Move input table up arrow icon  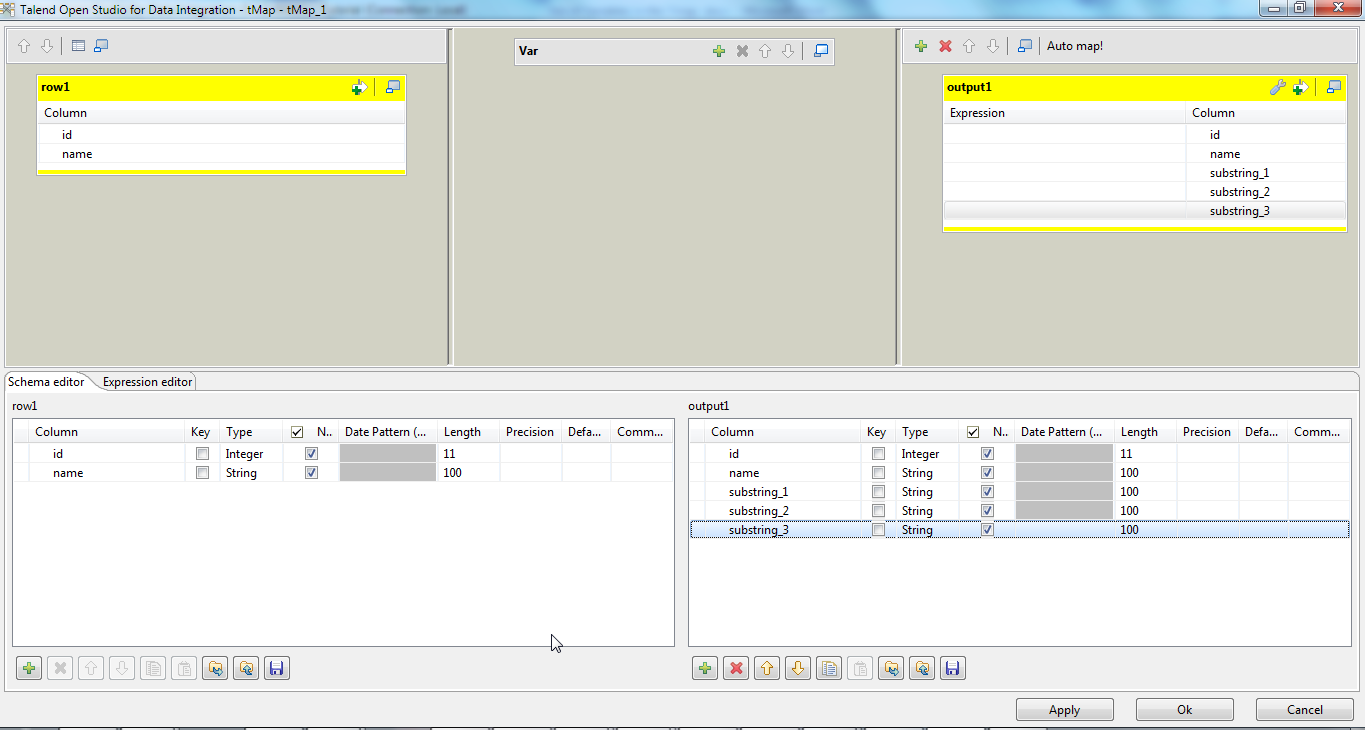[24, 47]
